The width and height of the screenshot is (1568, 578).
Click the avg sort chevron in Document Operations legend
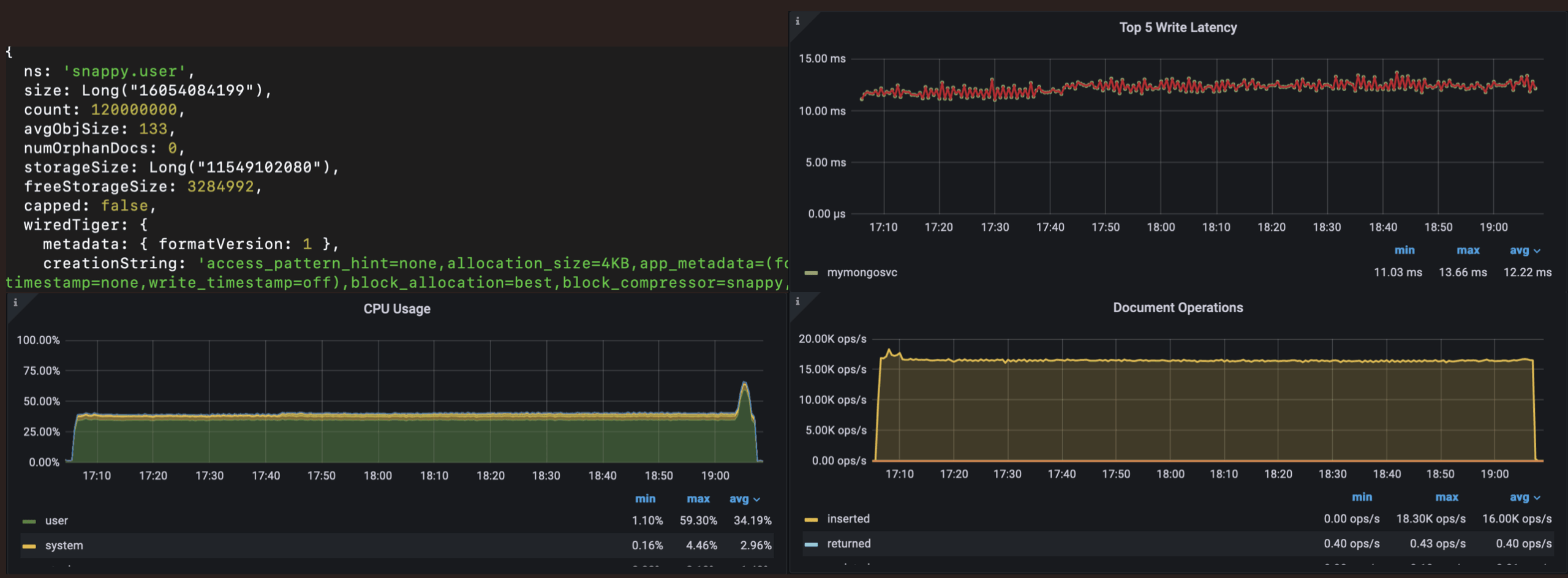1537,498
